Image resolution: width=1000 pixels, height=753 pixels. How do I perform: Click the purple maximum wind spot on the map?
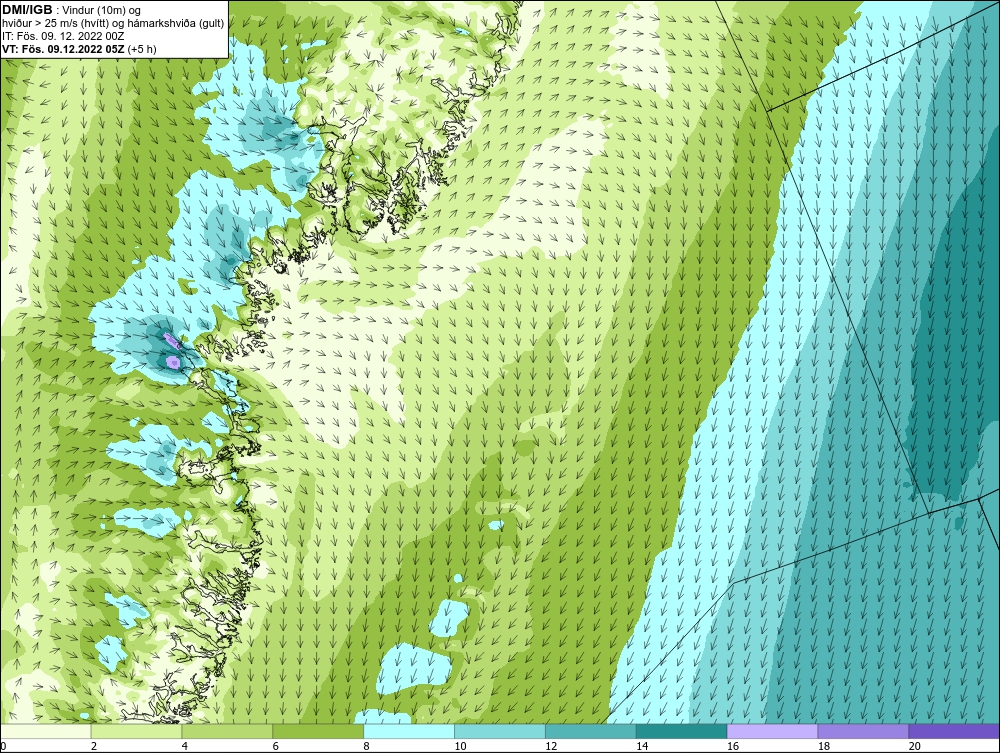(173, 362)
